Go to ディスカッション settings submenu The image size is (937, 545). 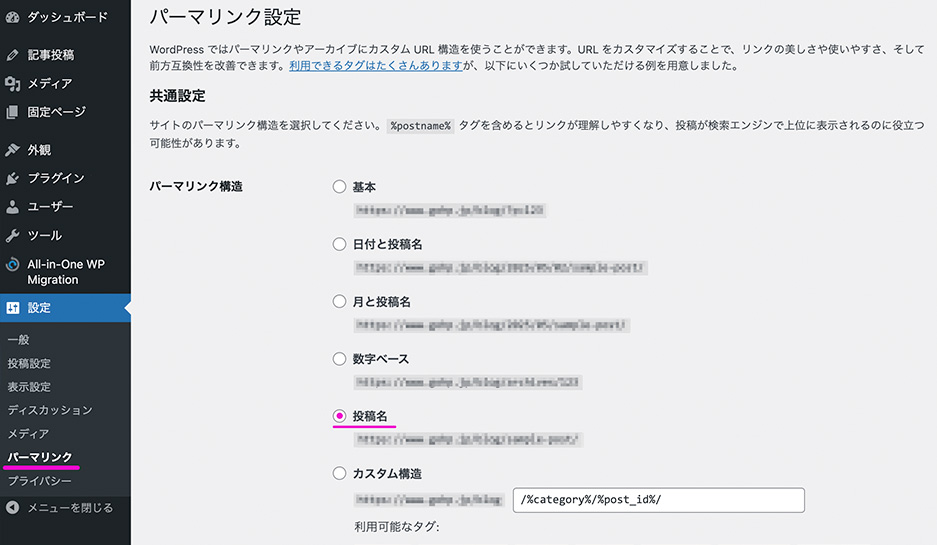click(x=50, y=410)
